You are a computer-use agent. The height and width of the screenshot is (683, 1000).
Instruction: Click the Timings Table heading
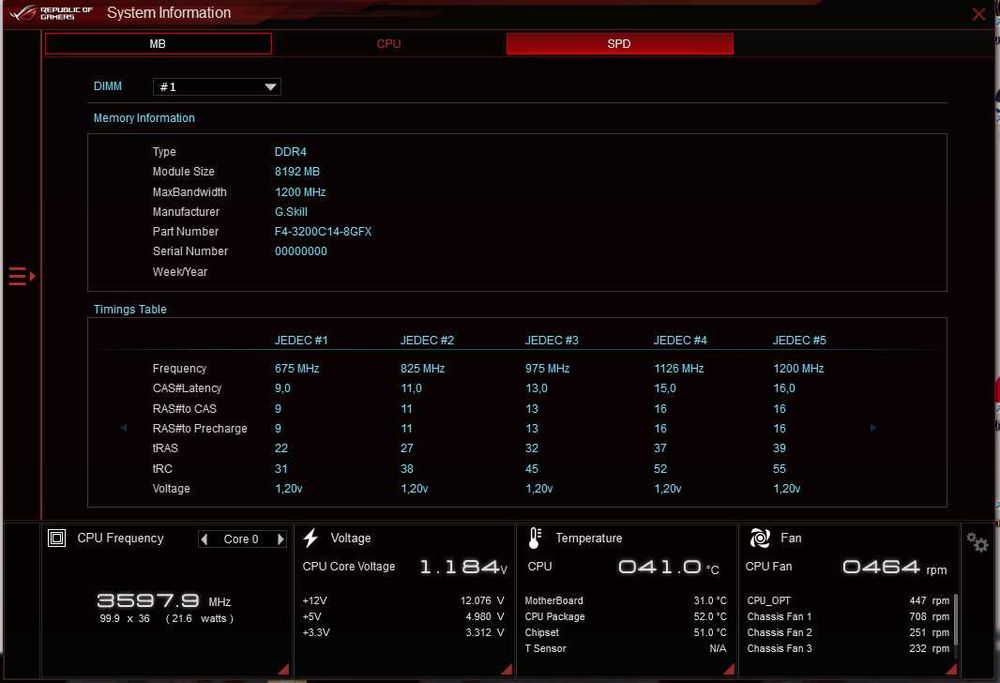pyautogui.click(x=130, y=309)
